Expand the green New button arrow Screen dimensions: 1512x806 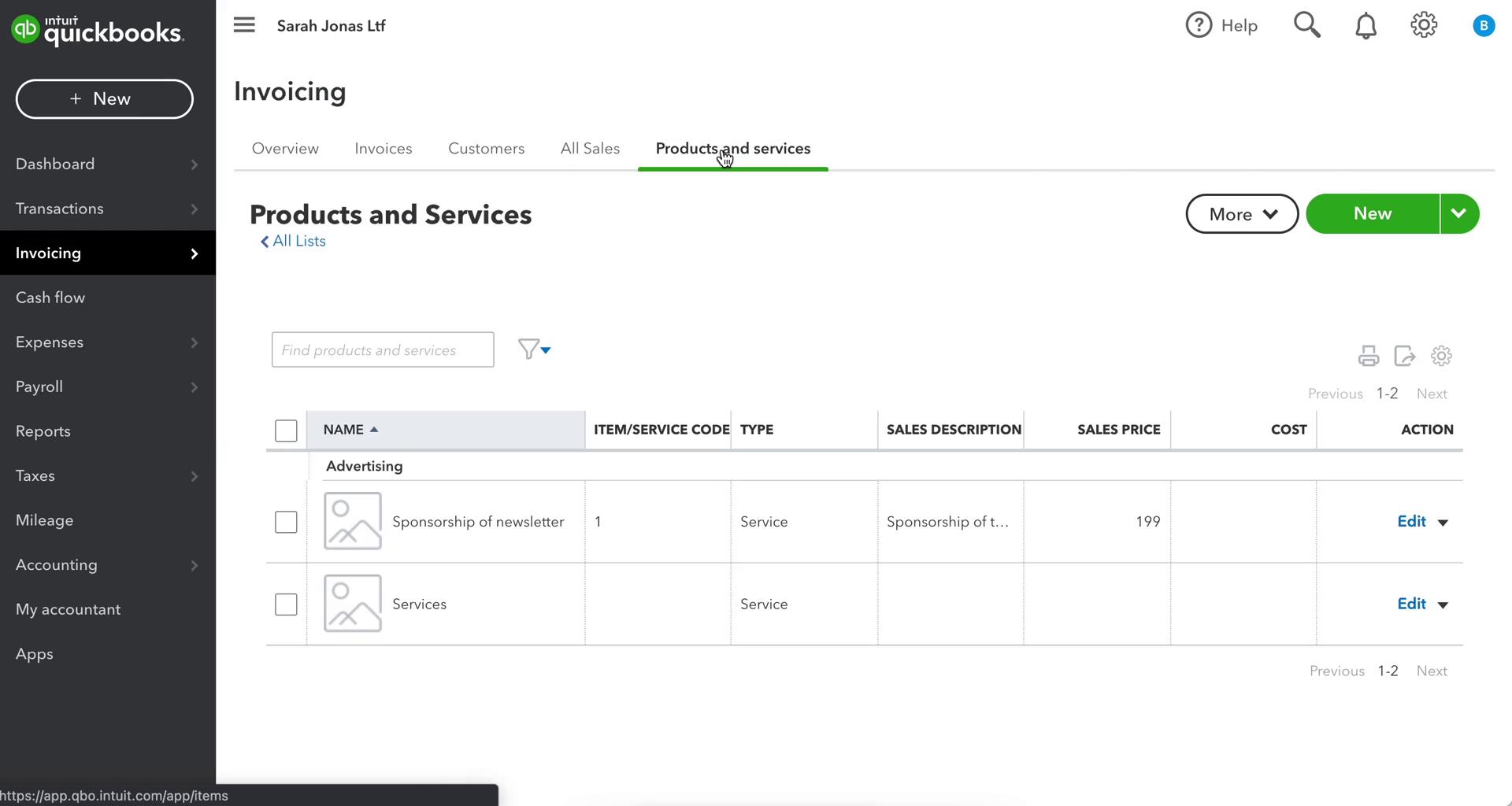(x=1459, y=214)
